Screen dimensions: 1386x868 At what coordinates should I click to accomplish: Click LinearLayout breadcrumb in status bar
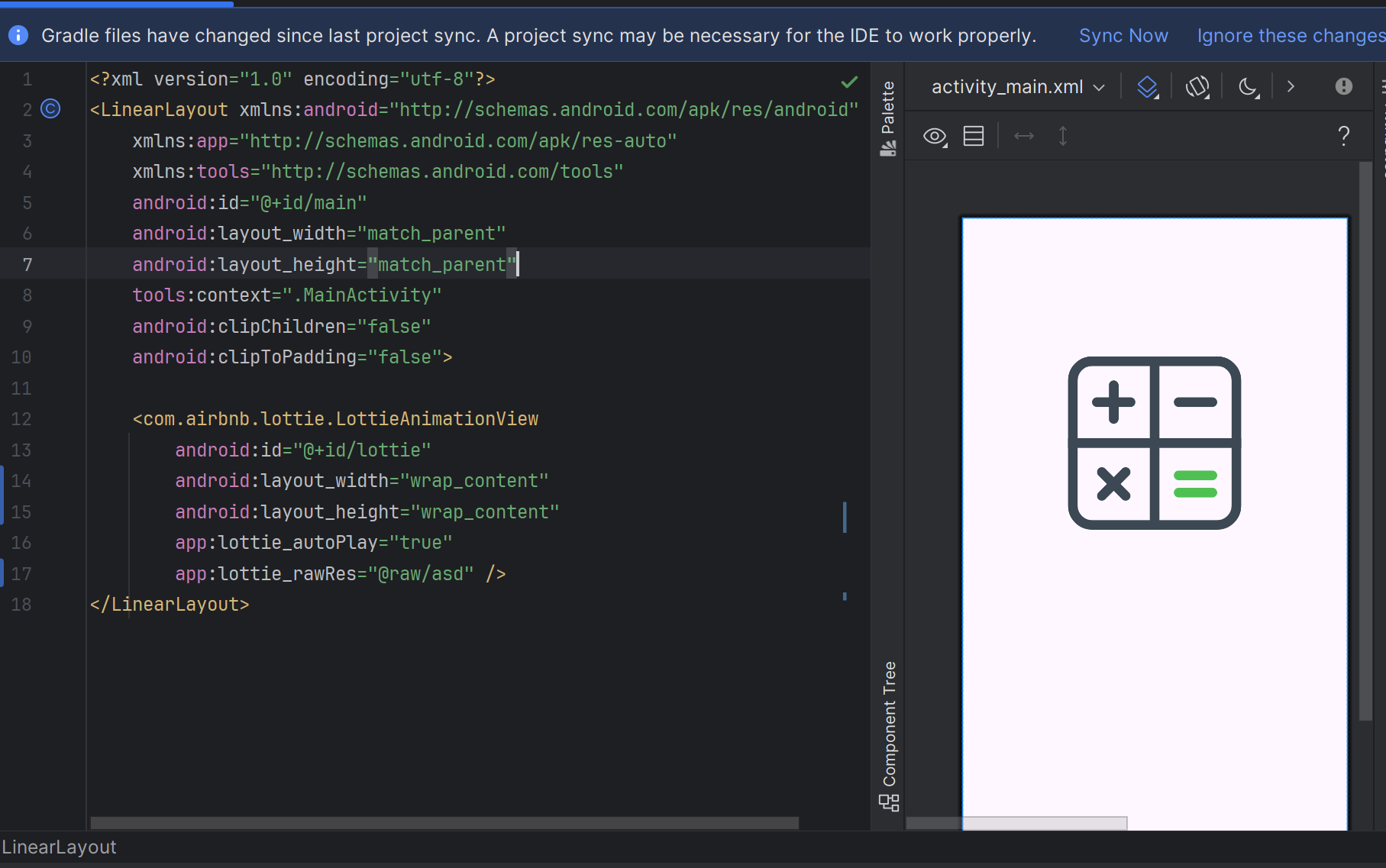coord(60,847)
